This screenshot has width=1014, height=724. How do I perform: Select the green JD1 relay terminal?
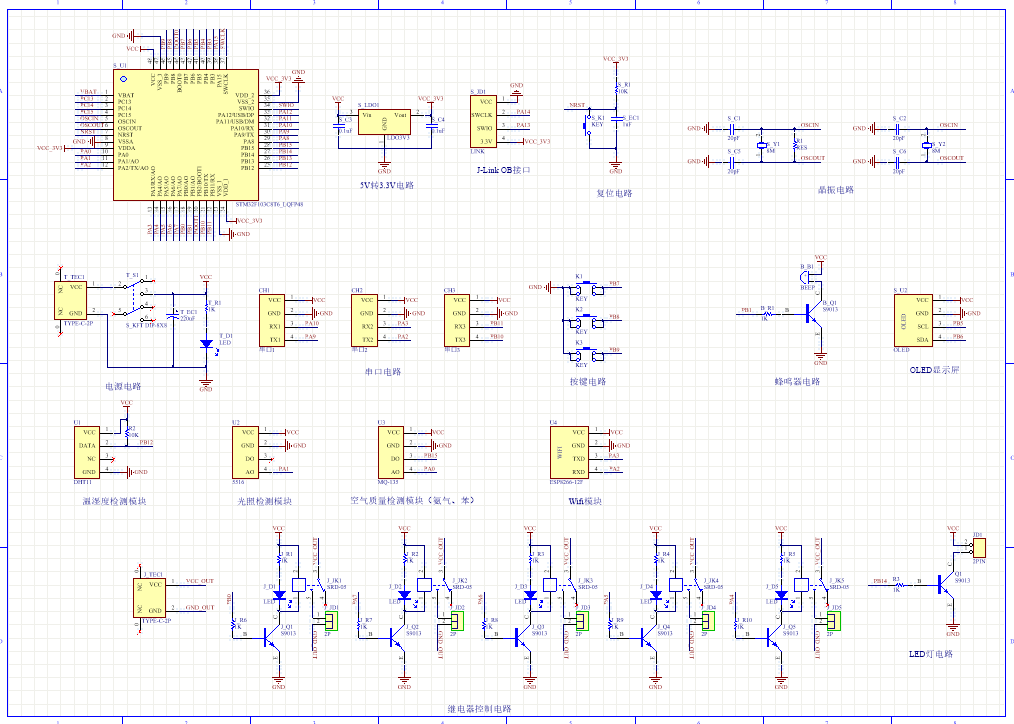[331, 622]
